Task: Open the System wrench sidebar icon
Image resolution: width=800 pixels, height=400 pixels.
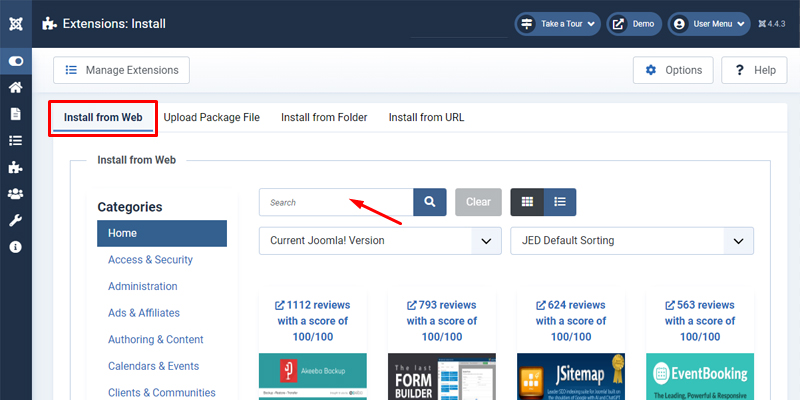Action: click(x=16, y=220)
